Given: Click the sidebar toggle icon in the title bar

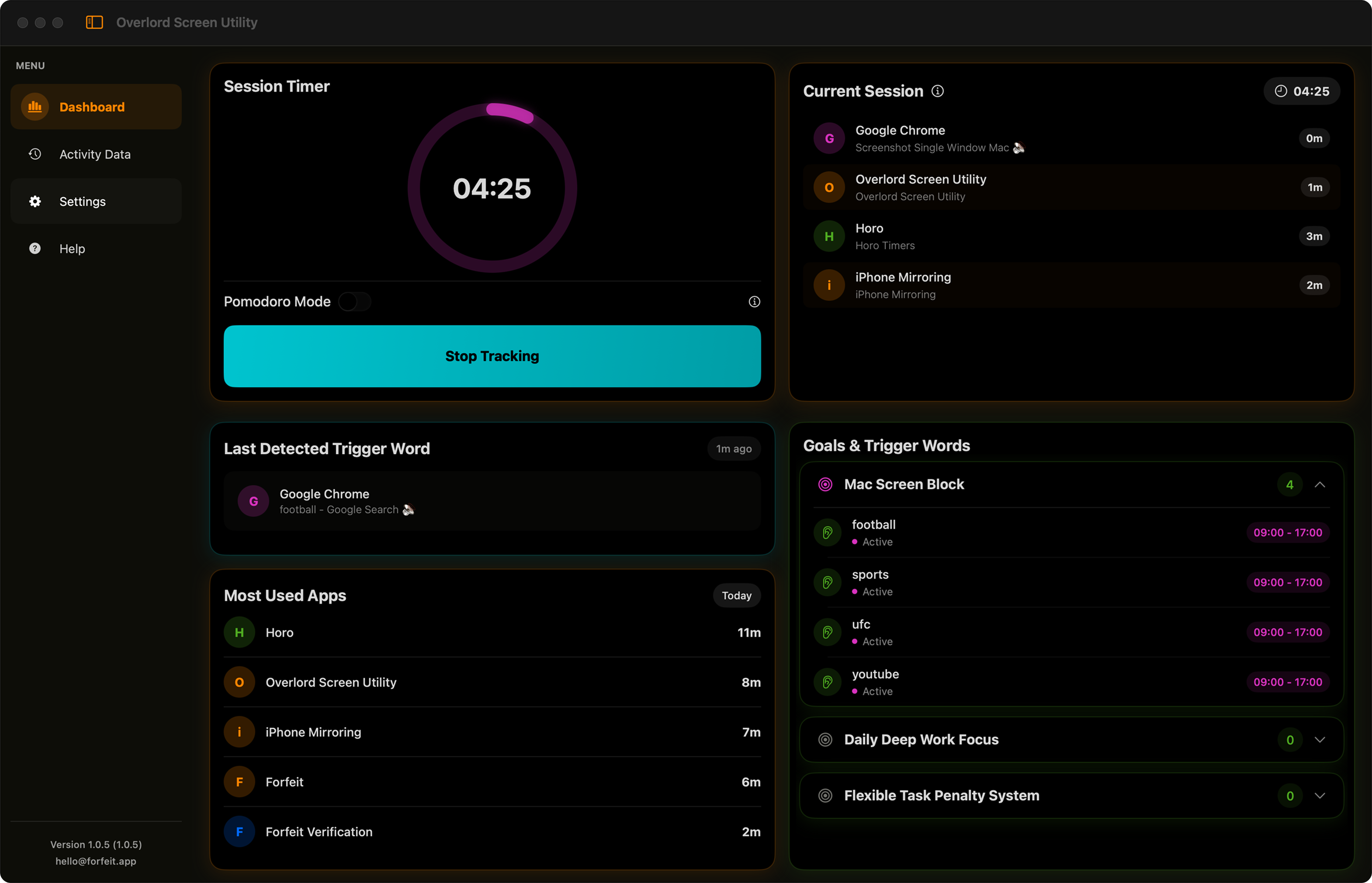Looking at the screenshot, I should (x=94, y=22).
